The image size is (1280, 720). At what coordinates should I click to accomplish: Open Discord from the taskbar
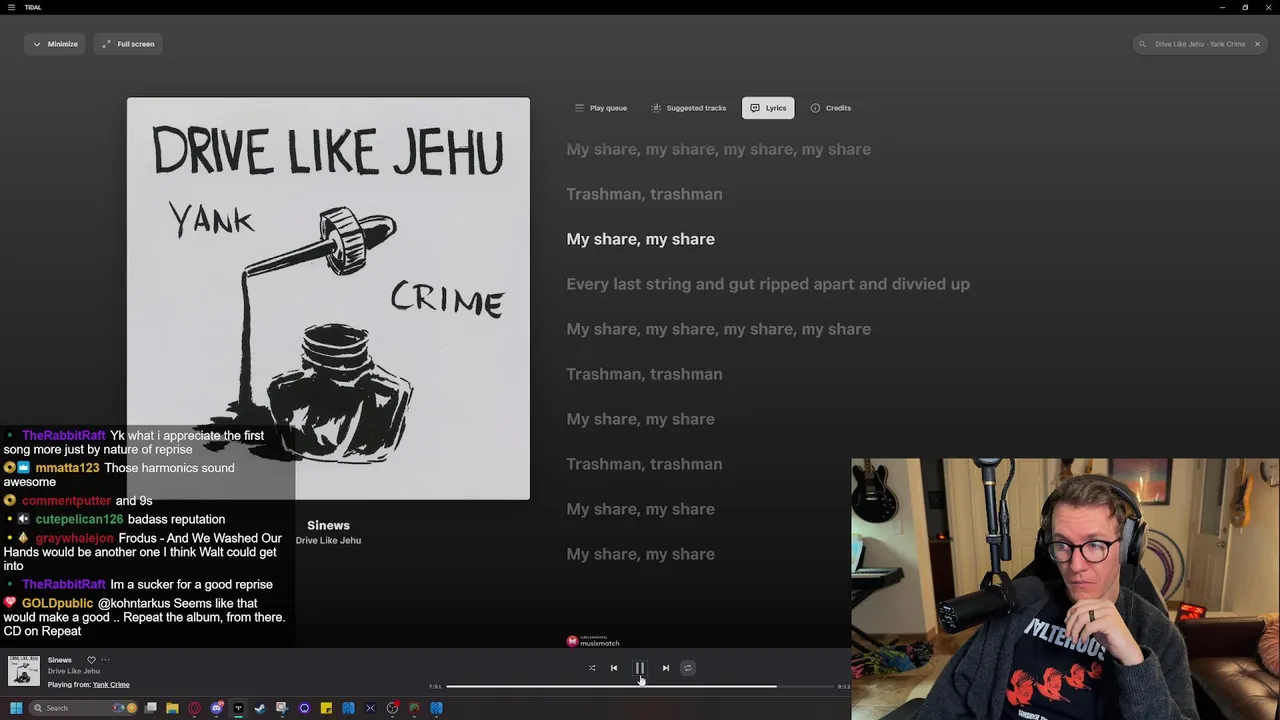(x=216, y=708)
